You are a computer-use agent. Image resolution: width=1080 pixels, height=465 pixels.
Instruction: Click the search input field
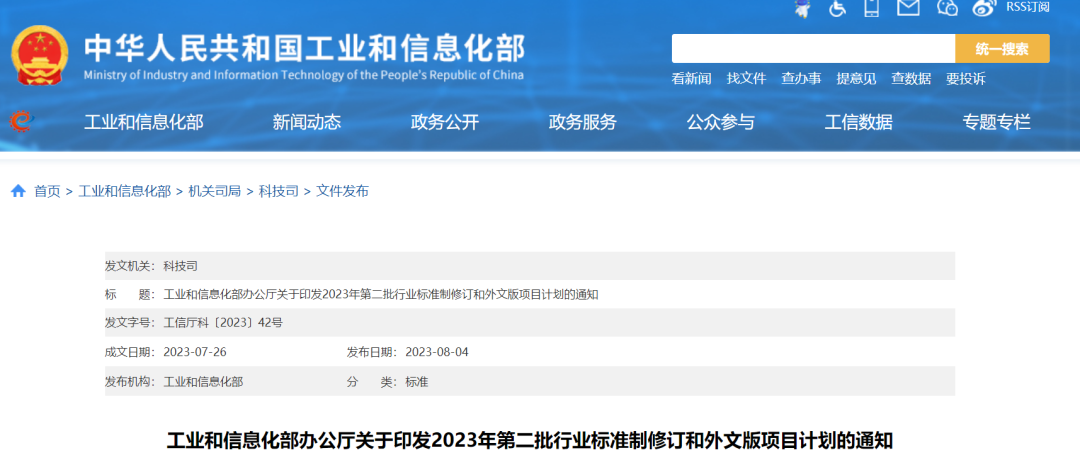(813, 48)
